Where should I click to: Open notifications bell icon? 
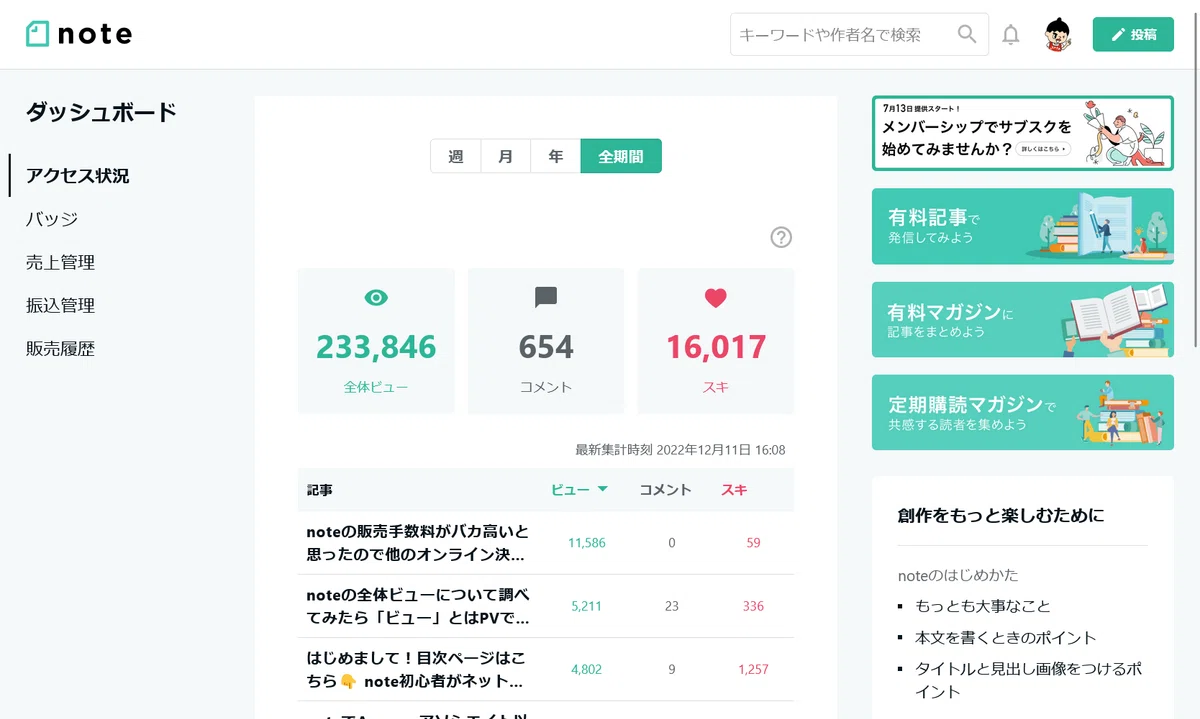coord(1011,35)
